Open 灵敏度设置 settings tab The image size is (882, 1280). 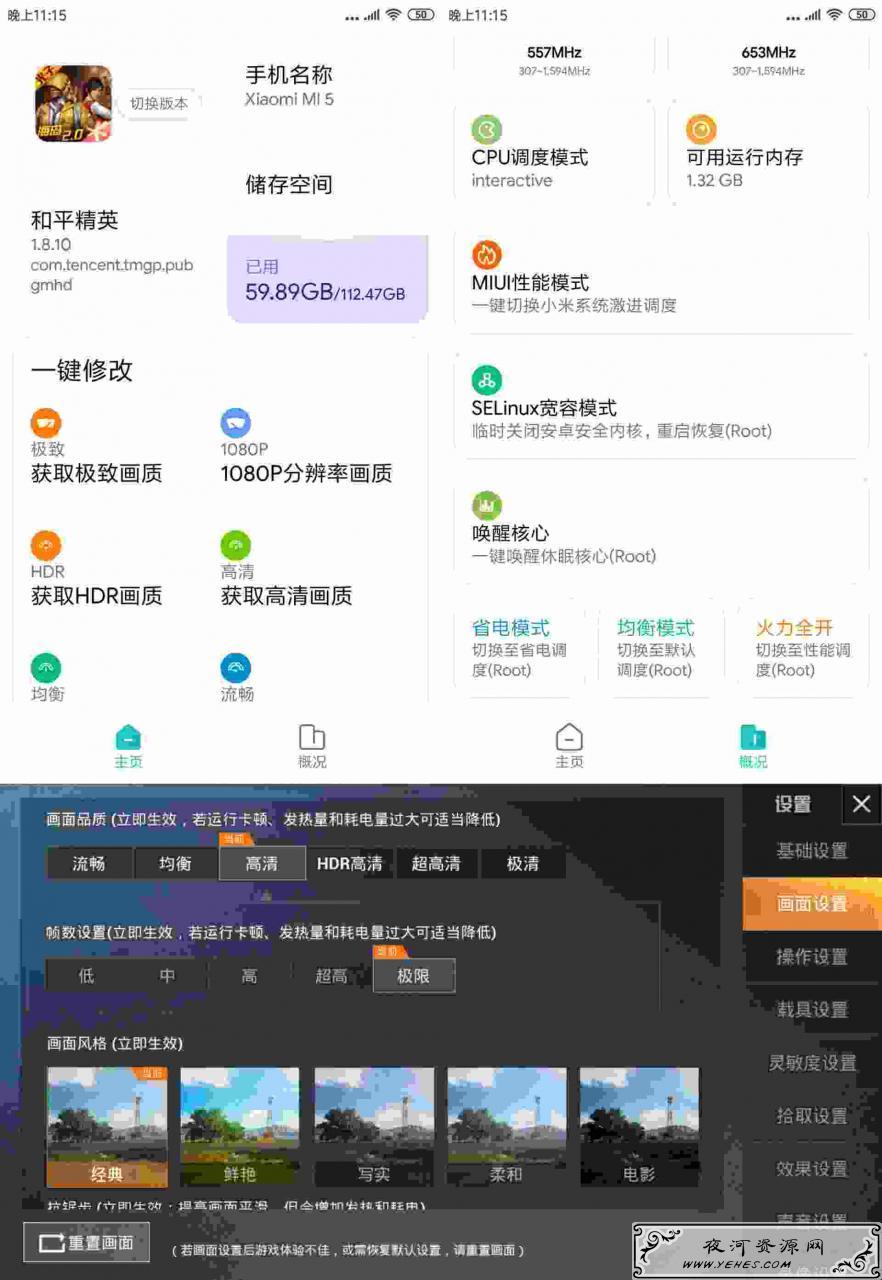[812, 1063]
